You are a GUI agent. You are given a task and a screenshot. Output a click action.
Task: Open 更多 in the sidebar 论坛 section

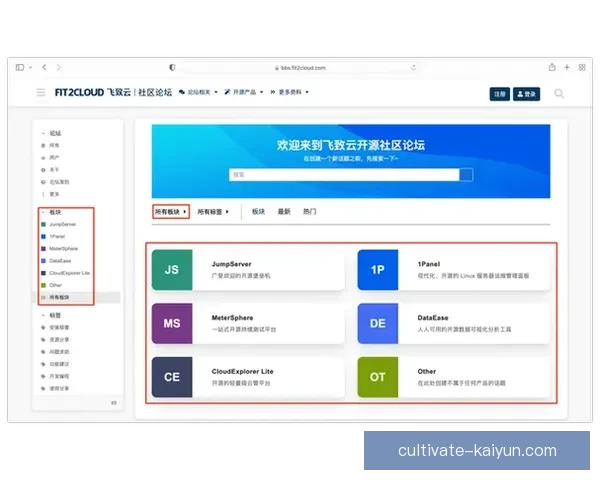54,194
